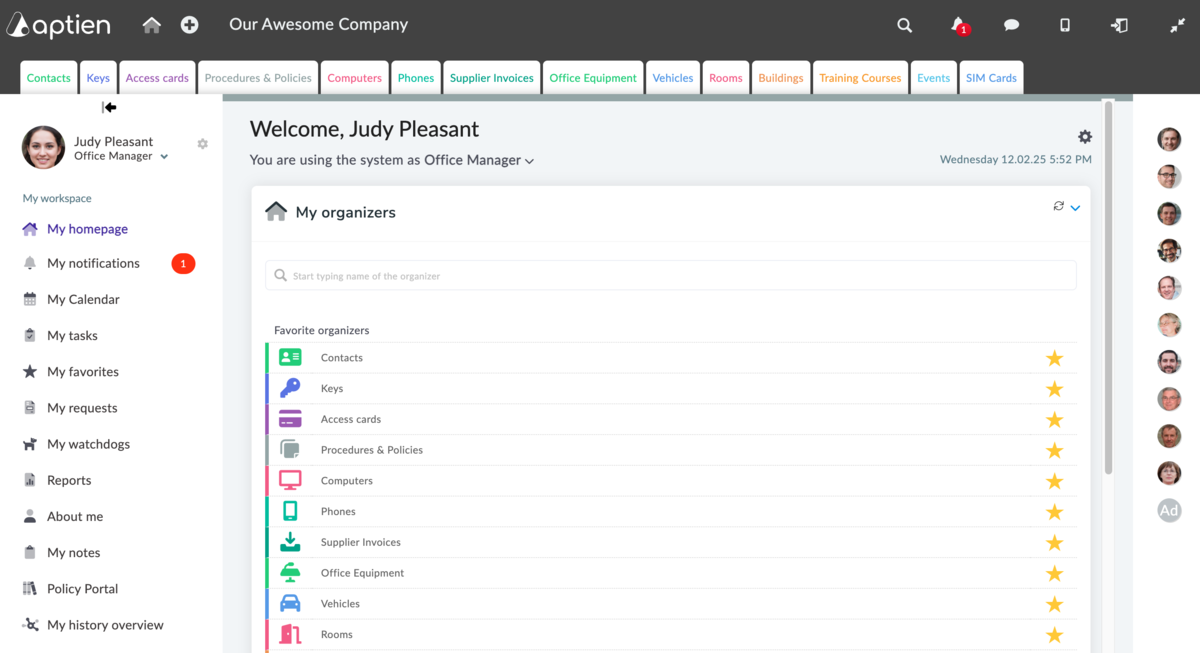Viewport: 1200px width, 653px height.
Task: Open the Events tab
Action: [x=933, y=78]
